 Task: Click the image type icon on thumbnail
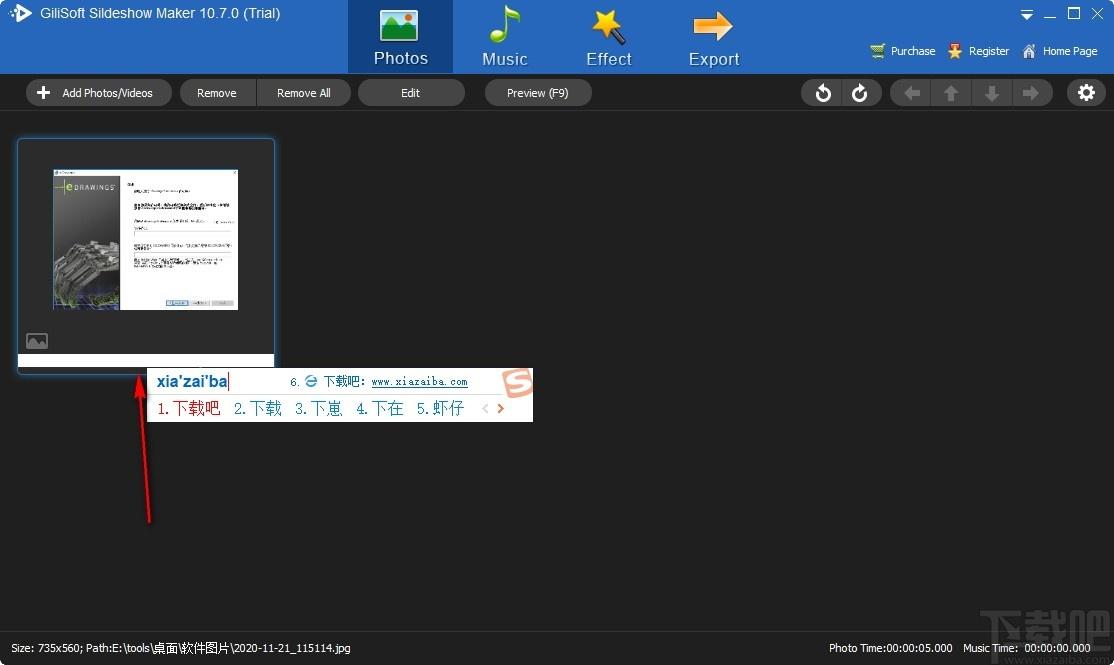tap(37, 341)
